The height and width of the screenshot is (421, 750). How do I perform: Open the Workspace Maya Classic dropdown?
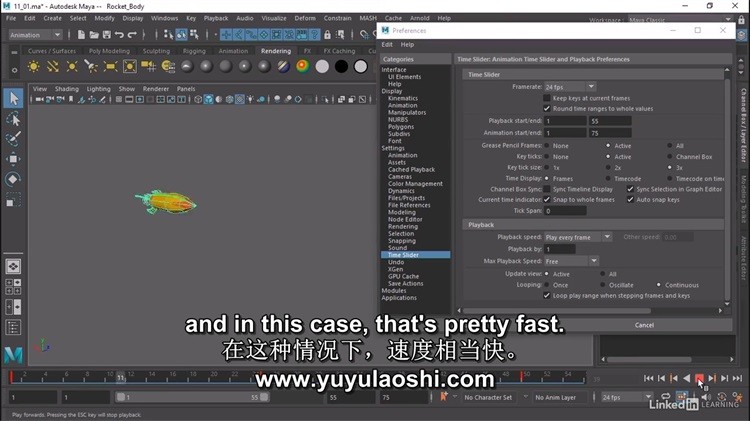(680, 20)
